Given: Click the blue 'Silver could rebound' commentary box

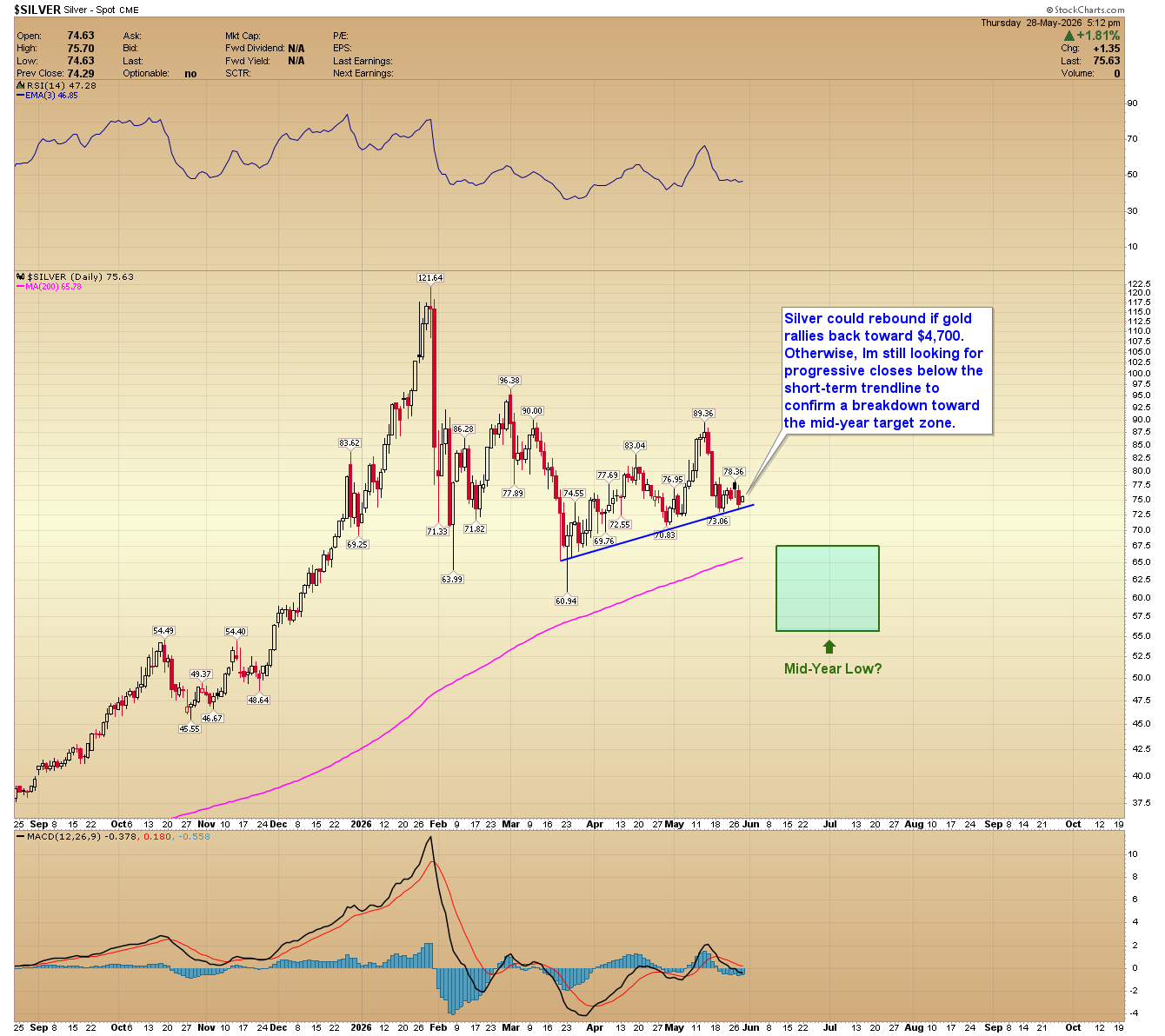Looking at the screenshot, I should click(x=887, y=371).
